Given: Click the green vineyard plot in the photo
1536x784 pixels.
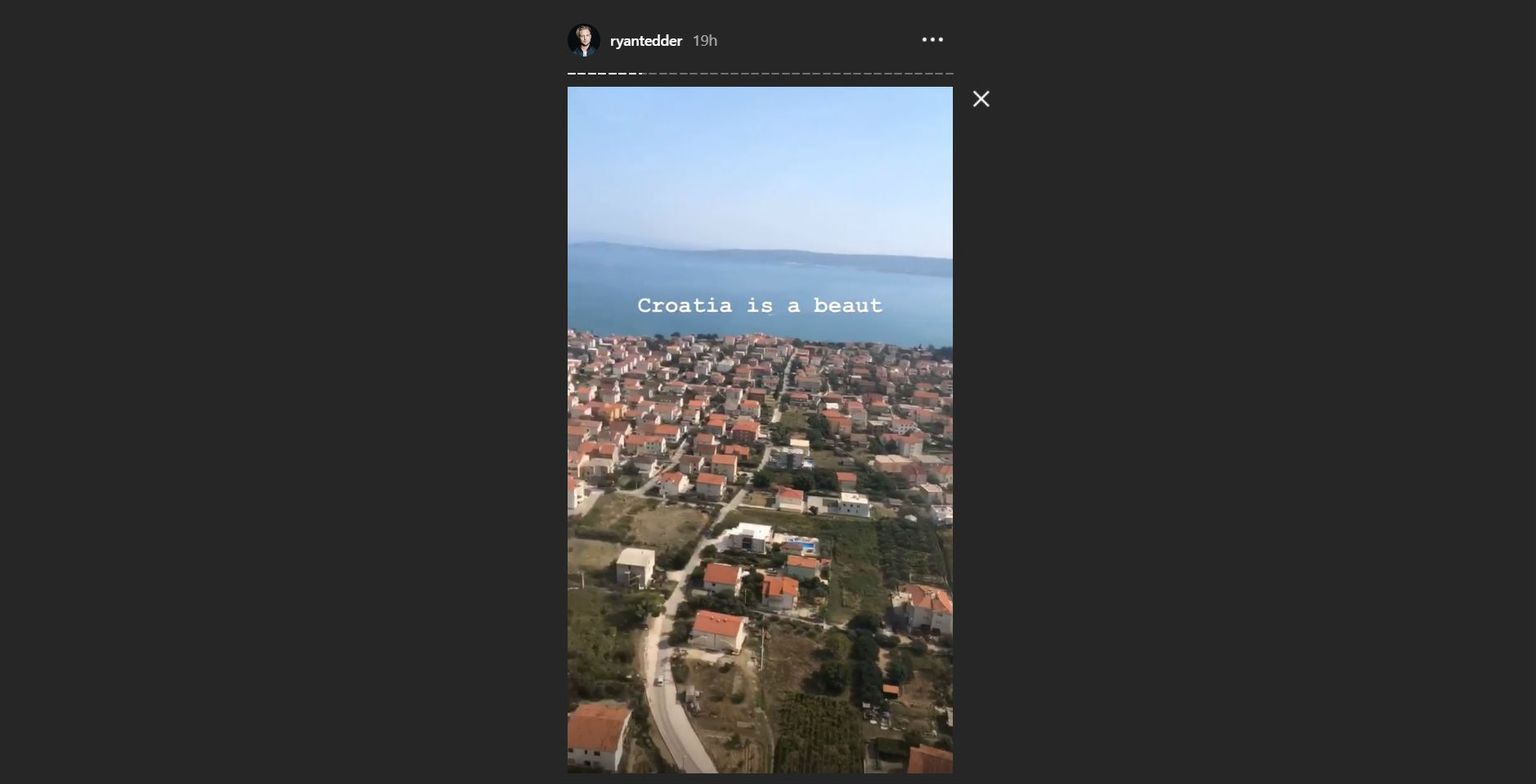Looking at the screenshot, I should [x=818, y=733].
